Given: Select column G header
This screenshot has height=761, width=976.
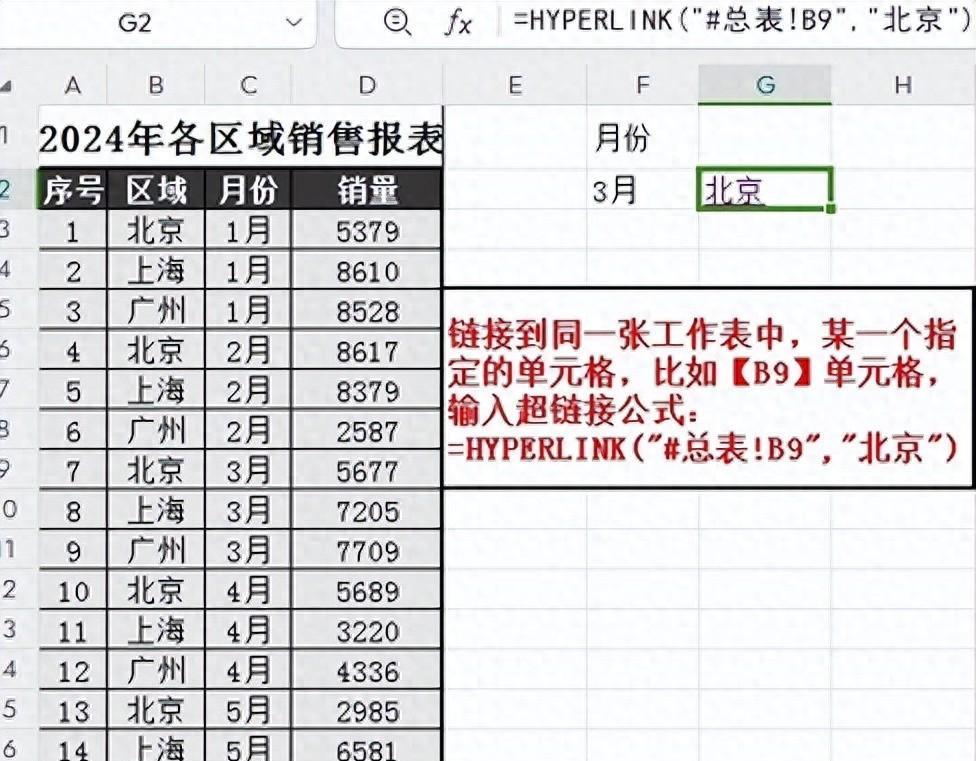Looking at the screenshot, I should [765, 85].
